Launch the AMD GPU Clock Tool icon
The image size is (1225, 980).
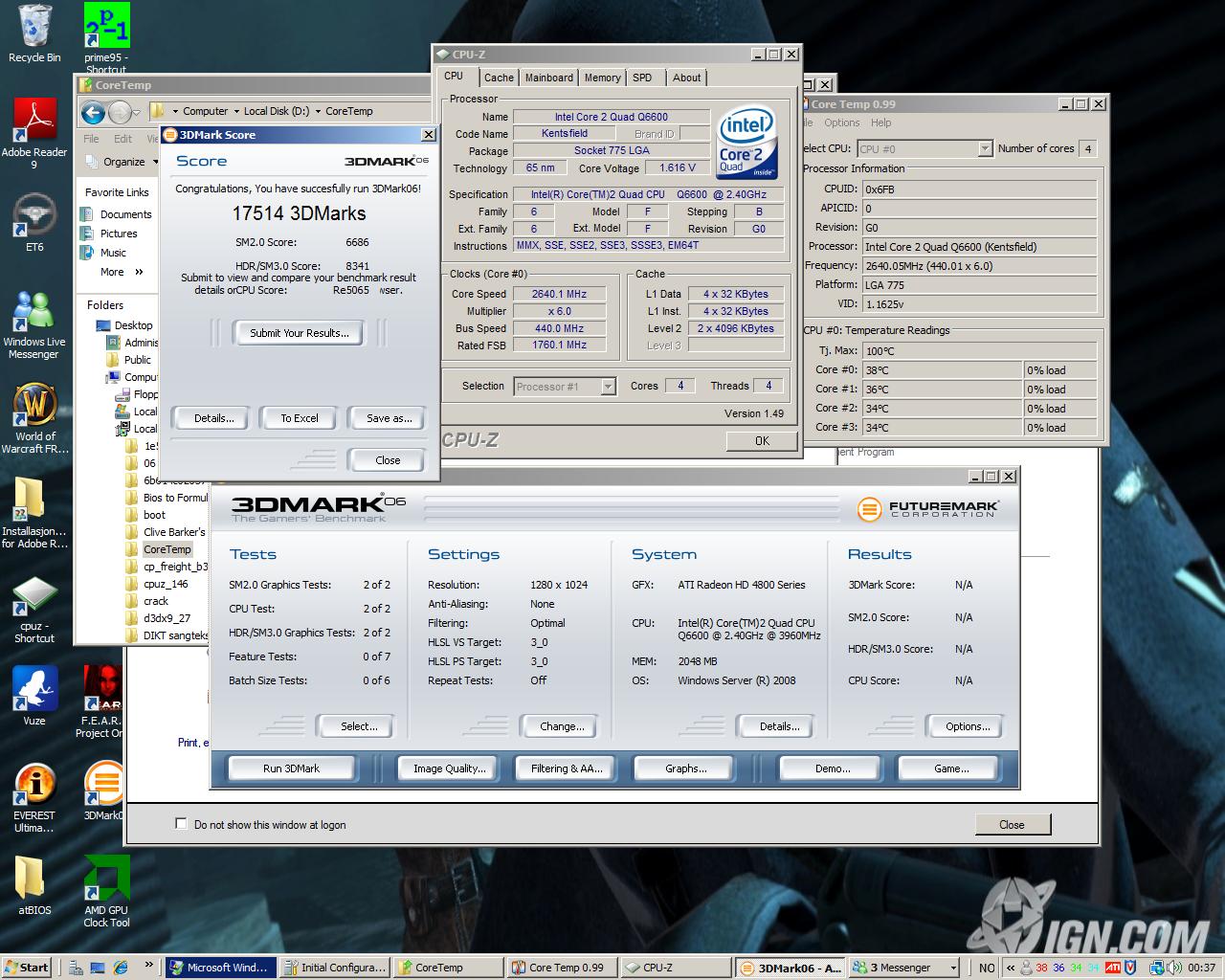[106, 891]
